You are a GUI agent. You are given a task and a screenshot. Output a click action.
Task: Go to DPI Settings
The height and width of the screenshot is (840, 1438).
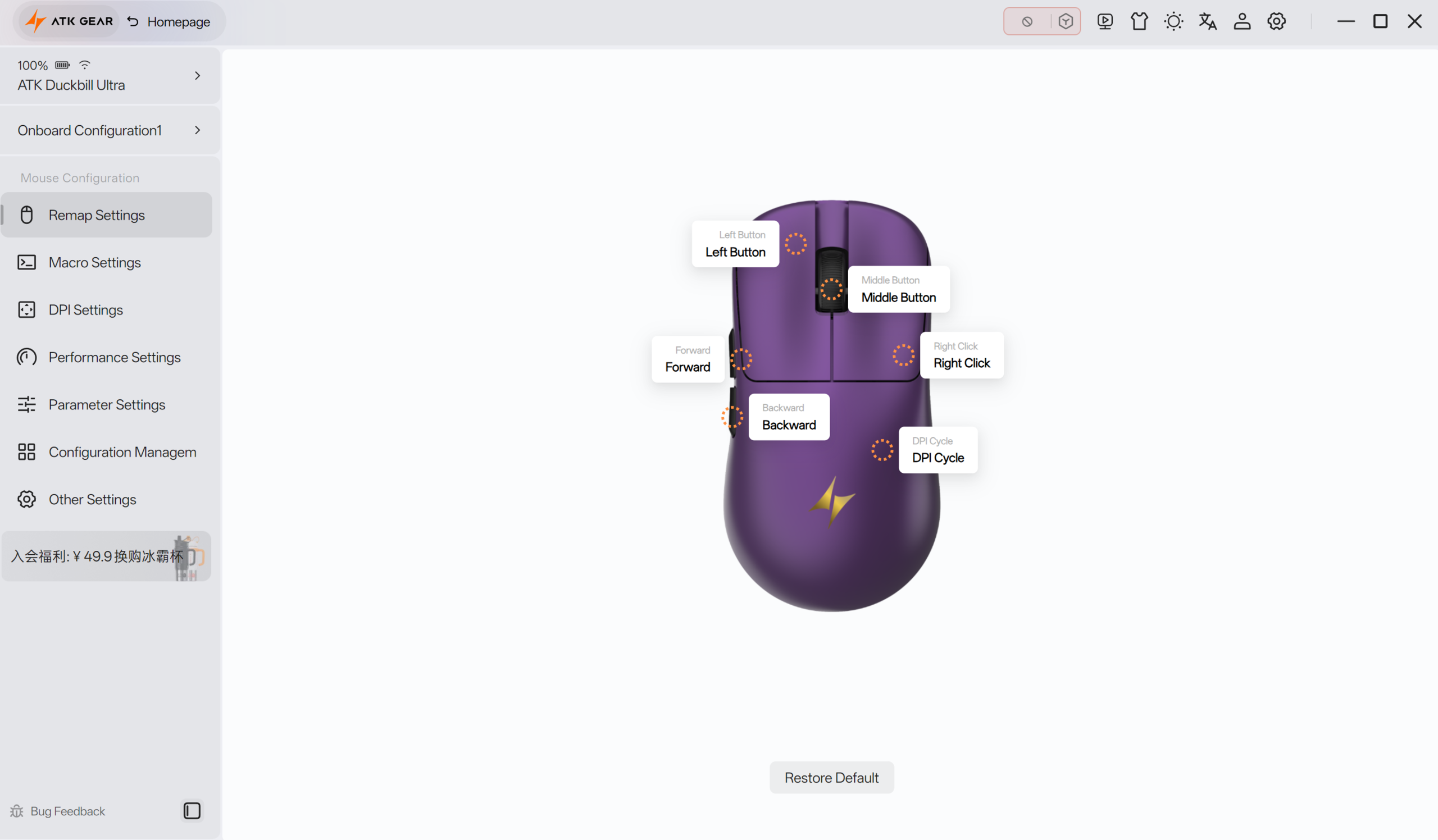85,309
